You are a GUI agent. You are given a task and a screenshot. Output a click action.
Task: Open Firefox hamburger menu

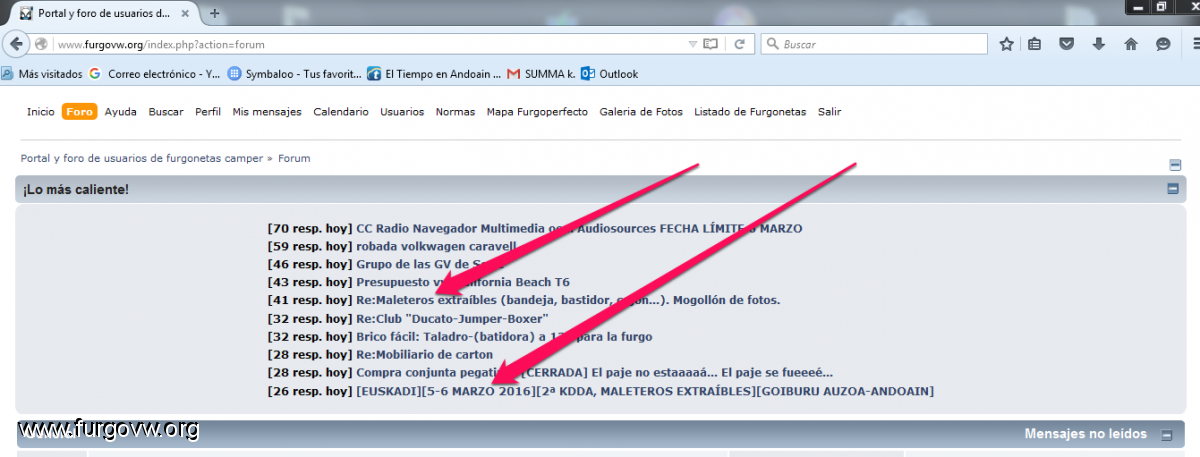1192,44
